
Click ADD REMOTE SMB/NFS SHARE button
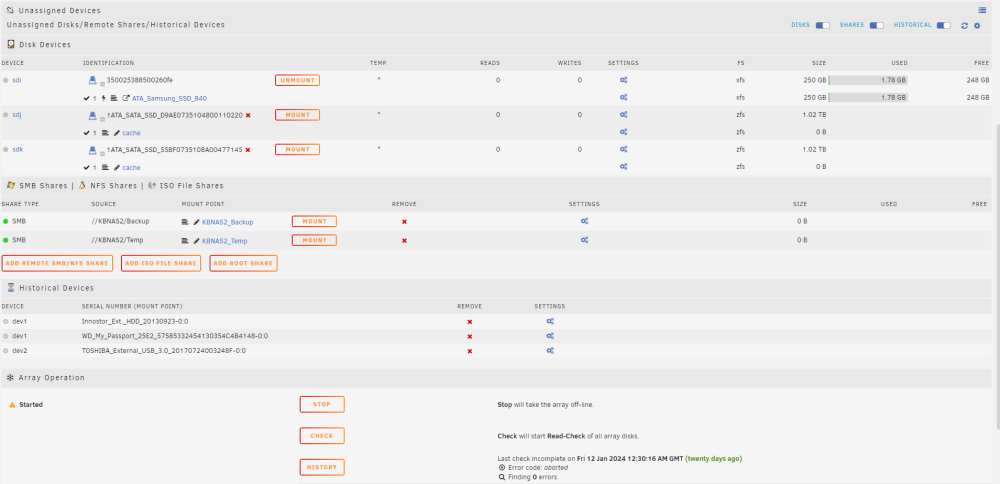[x=57, y=263]
